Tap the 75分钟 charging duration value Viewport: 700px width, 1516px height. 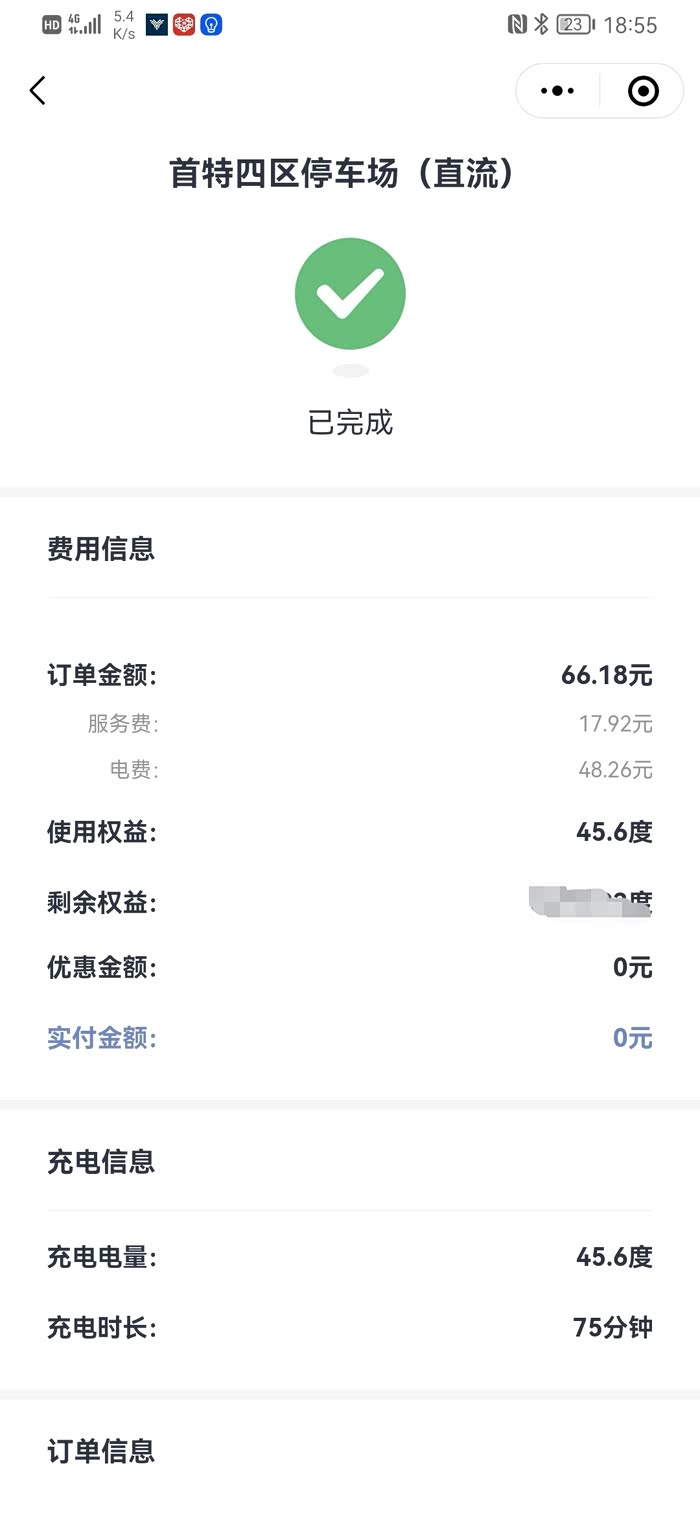(612, 1328)
